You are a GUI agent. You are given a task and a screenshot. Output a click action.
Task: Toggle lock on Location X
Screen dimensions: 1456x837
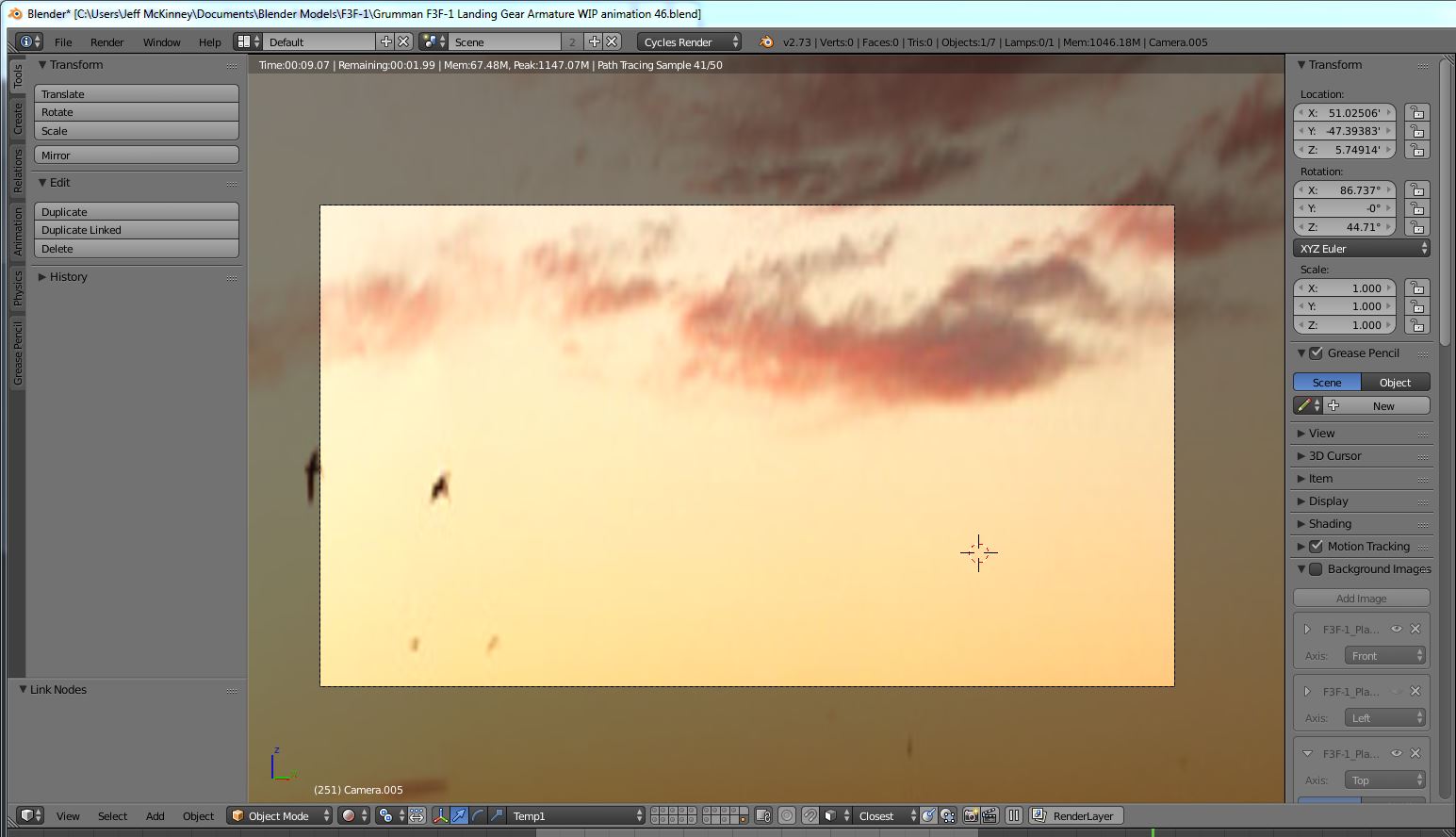click(1416, 112)
